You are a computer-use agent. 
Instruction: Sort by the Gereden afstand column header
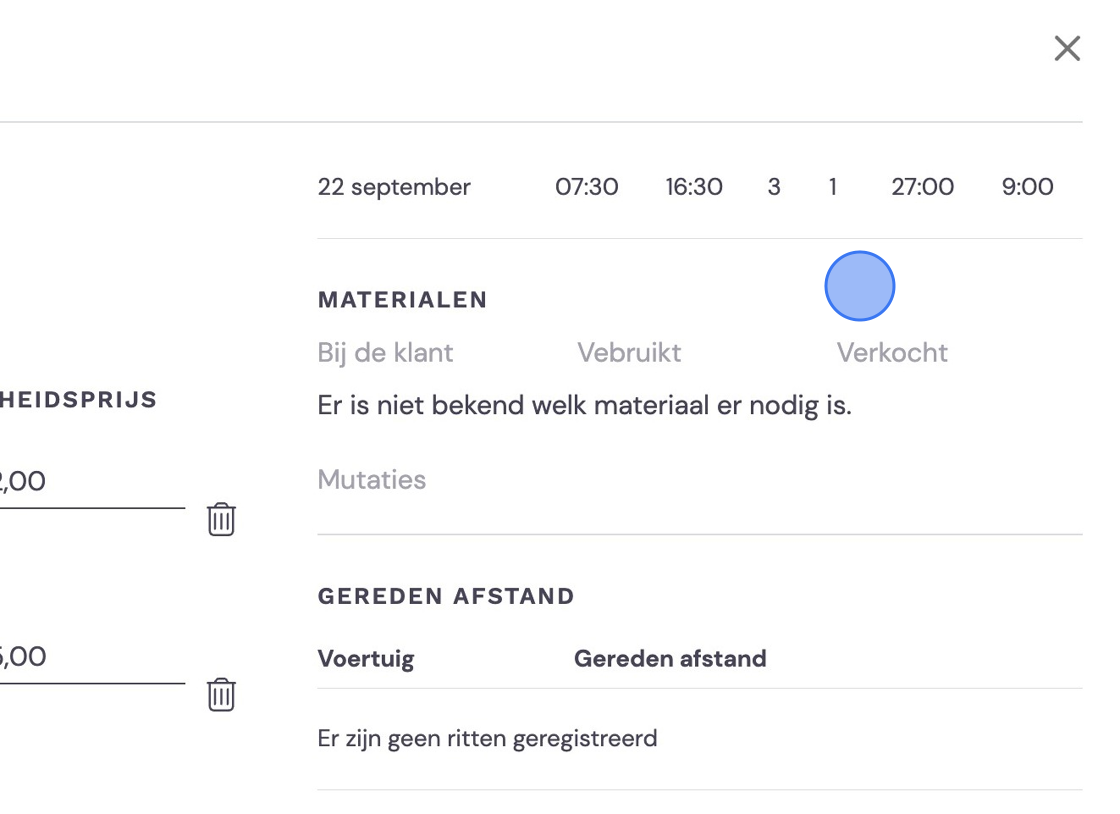(x=670, y=658)
